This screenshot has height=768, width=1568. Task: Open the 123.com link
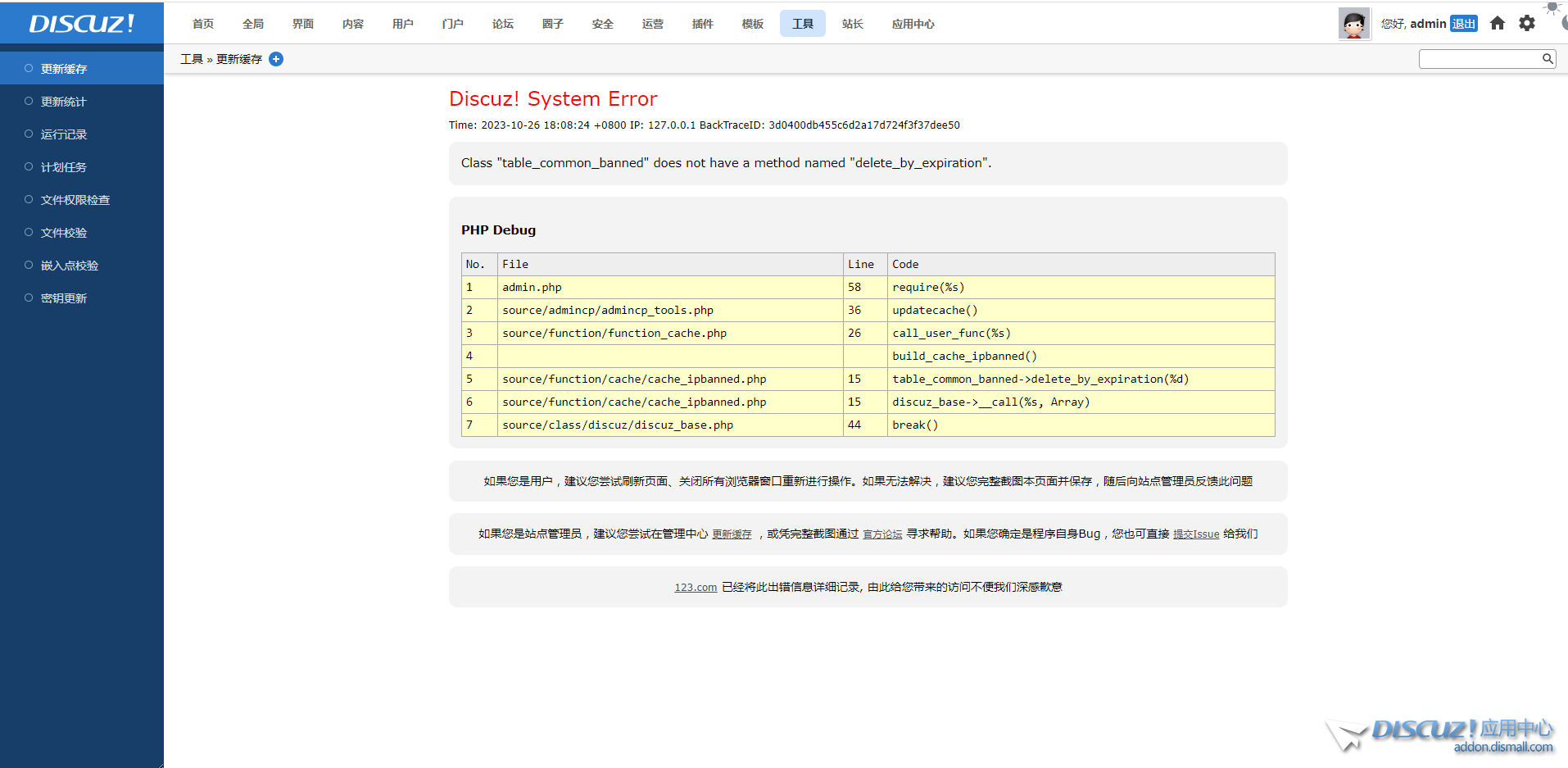[x=696, y=588]
